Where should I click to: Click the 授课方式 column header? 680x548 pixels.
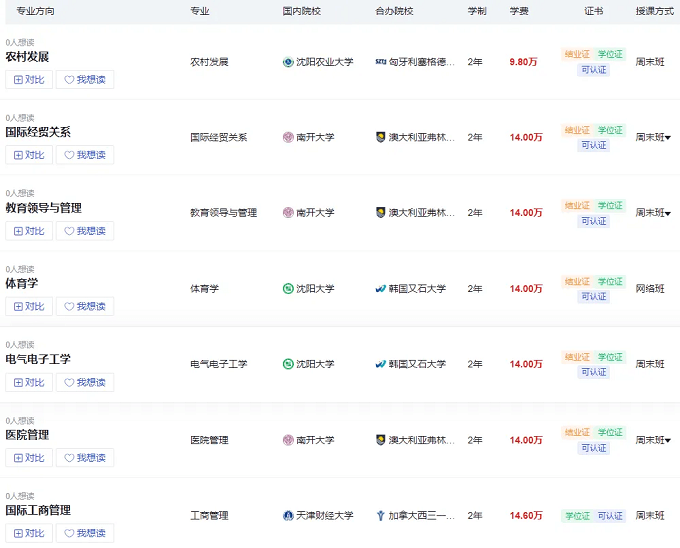(x=654, y=11)
